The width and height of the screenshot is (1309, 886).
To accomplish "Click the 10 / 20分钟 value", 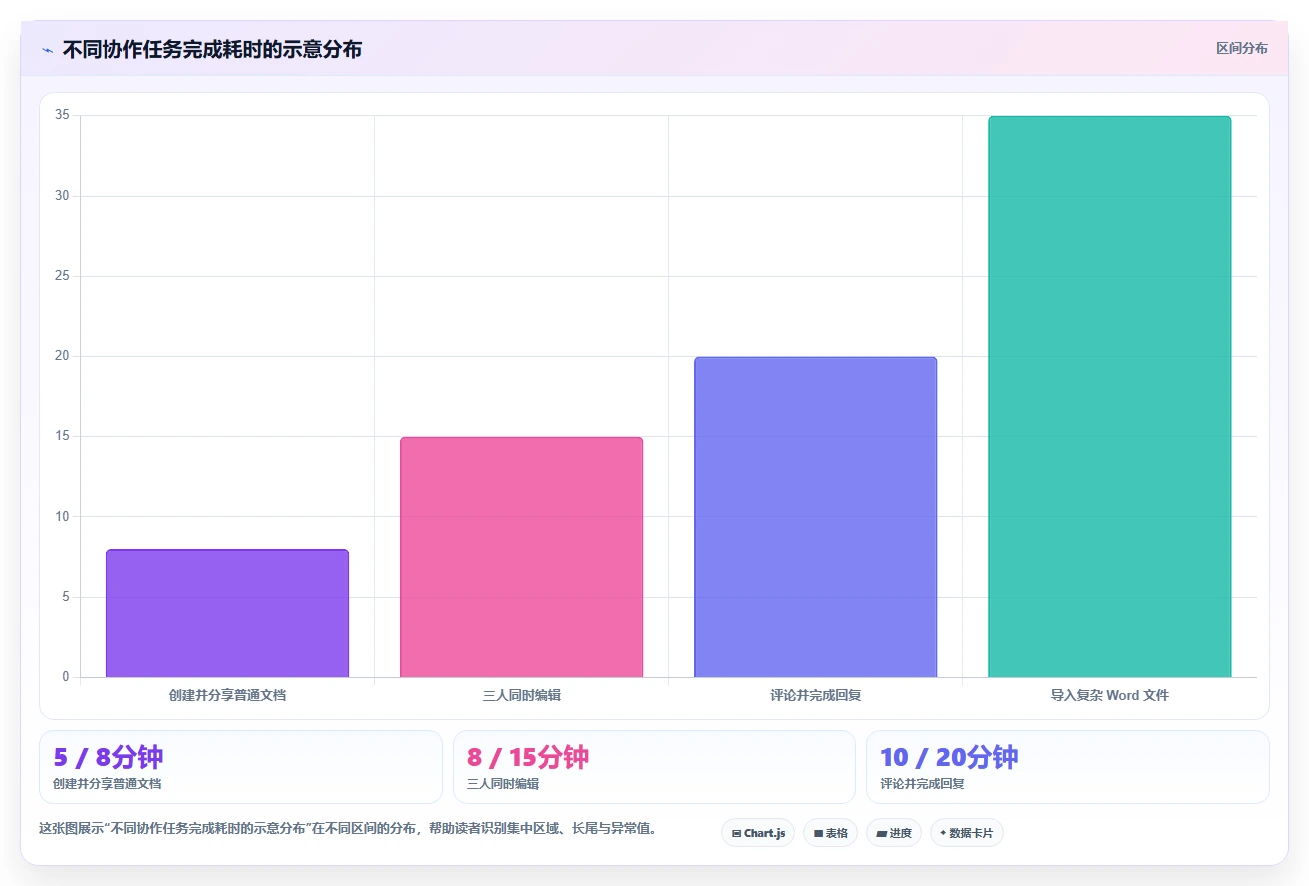I will pos(949,757).
